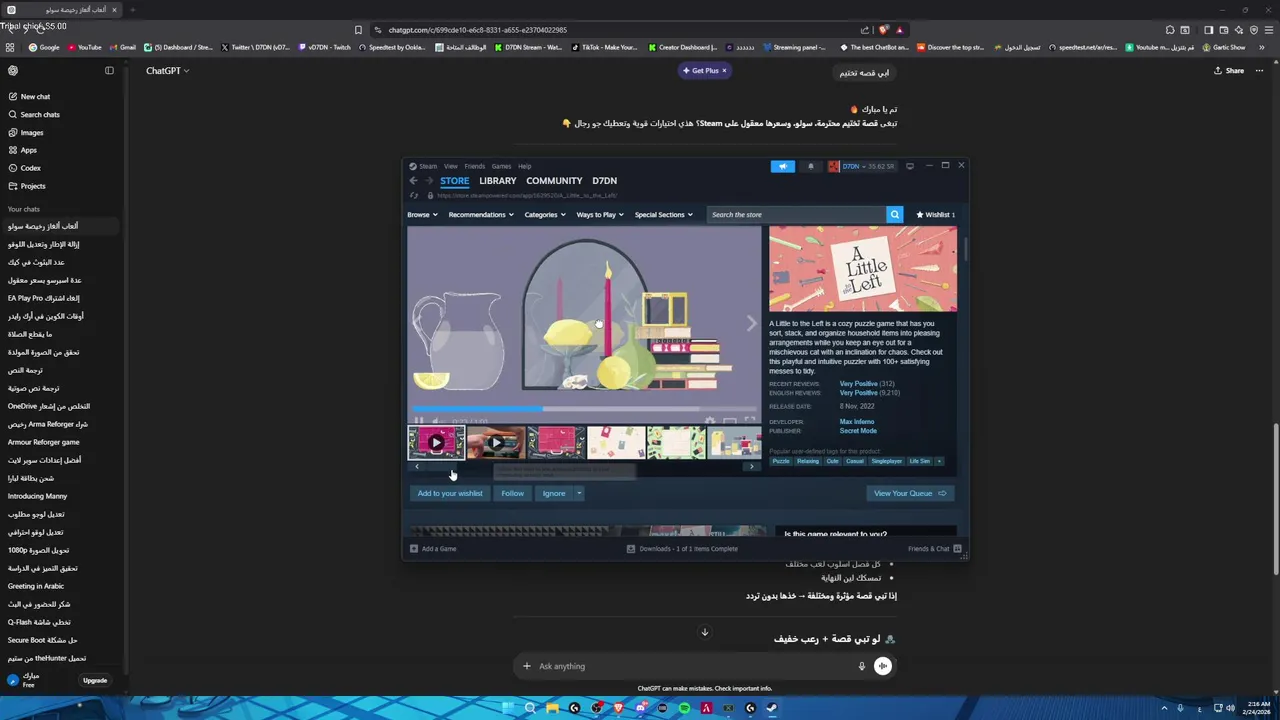Go back with Steam's back arrow
This screenshot has width=1280, height=720.
click(x=413, y=181)
